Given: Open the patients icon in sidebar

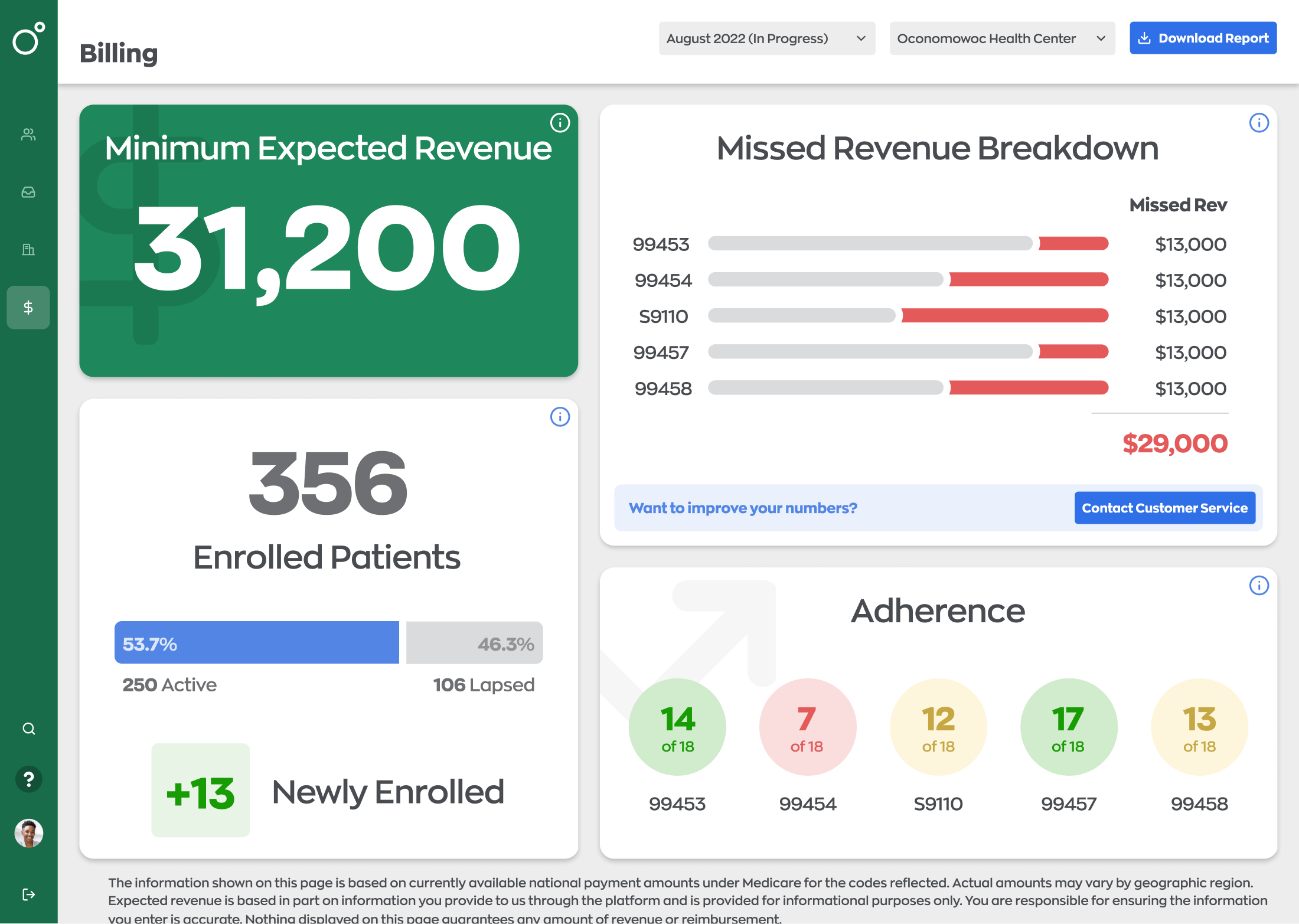Looking at the screenshot, I should [x=28, y=135].
